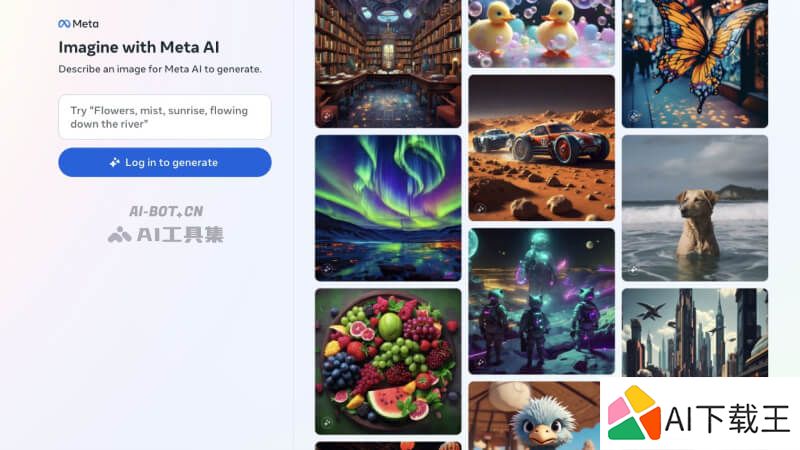Click the sparkle icon on the login button
This screenshot has height=450, width=800.
[115, 162]
